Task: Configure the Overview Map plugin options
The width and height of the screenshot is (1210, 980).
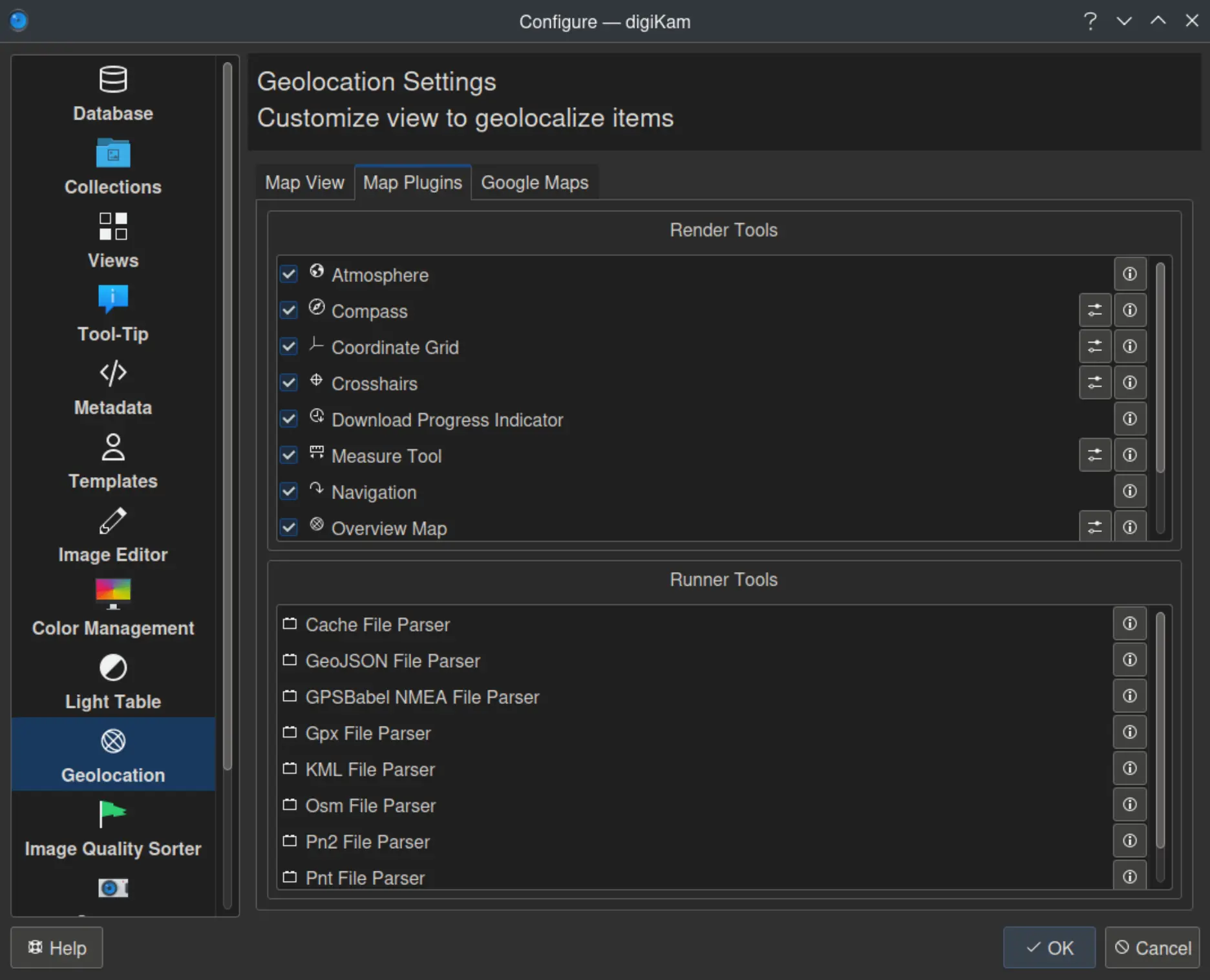Action: click(1094, 527)
